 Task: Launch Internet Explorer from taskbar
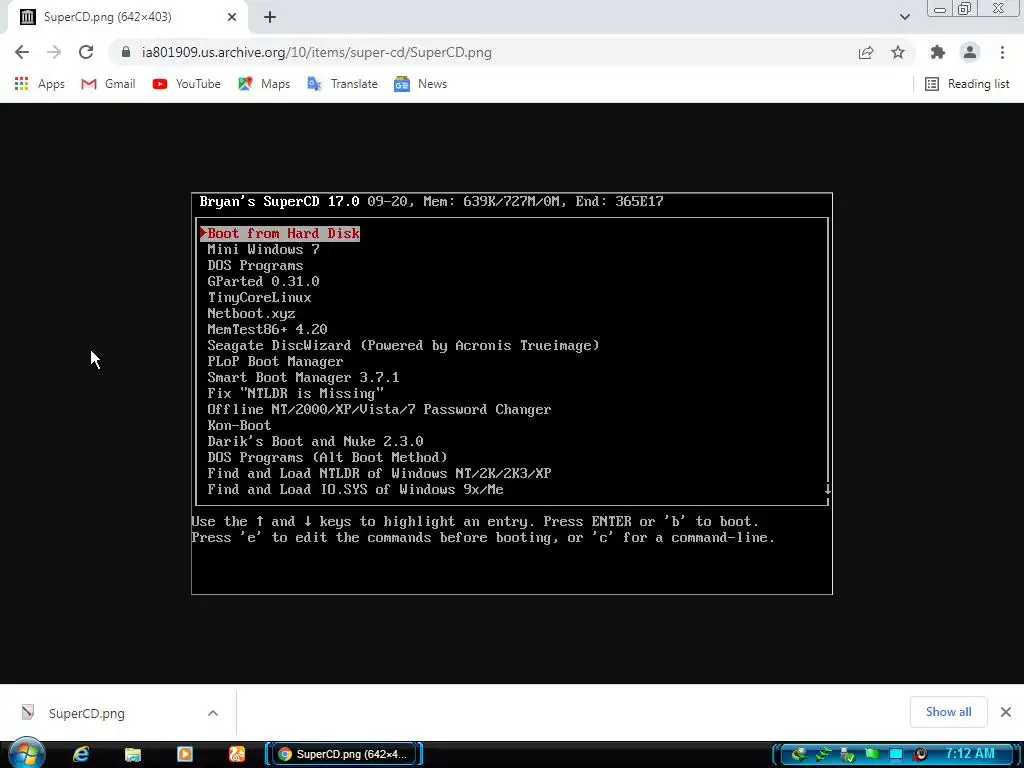(x=81, y=754)
